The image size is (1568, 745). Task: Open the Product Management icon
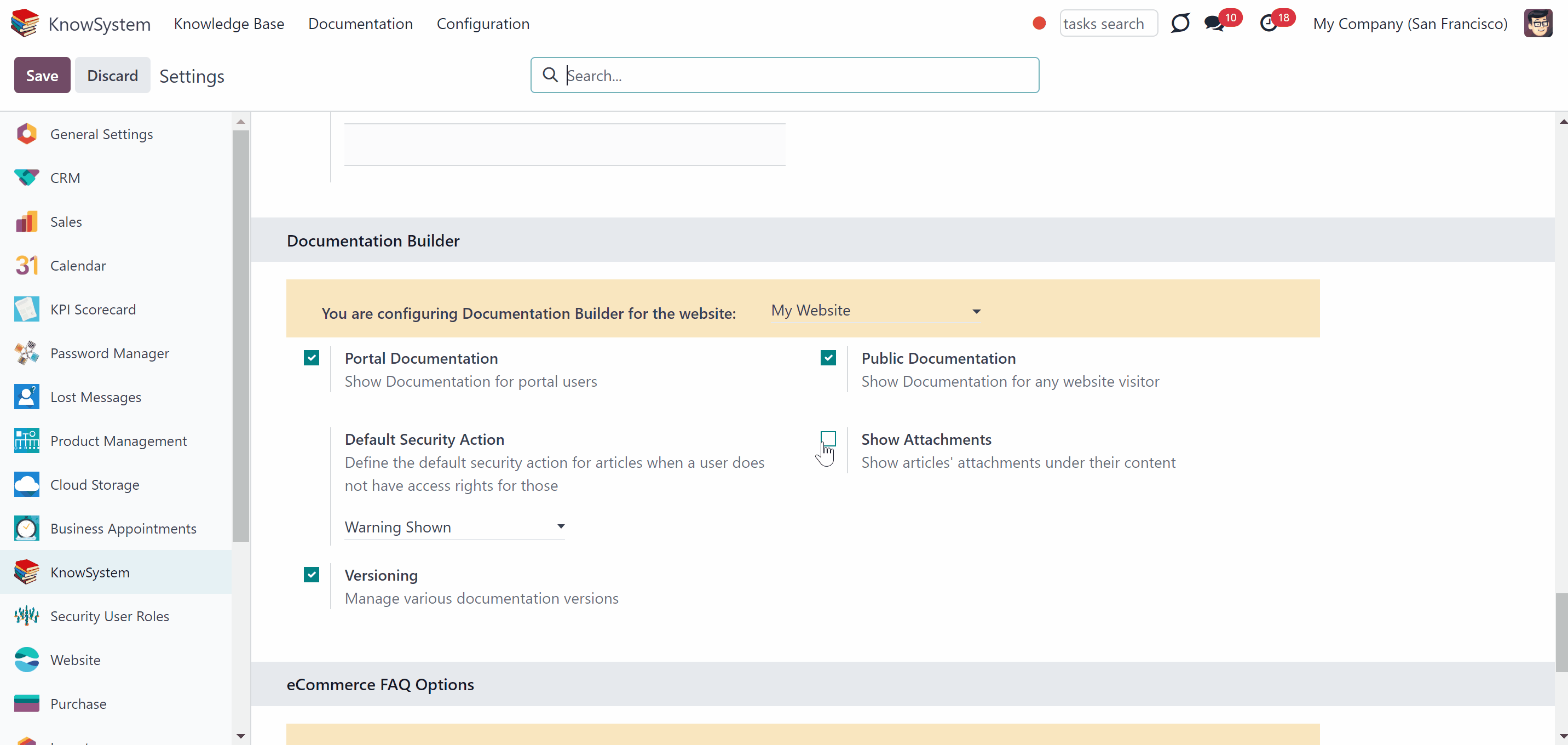(x=27, y=441)
